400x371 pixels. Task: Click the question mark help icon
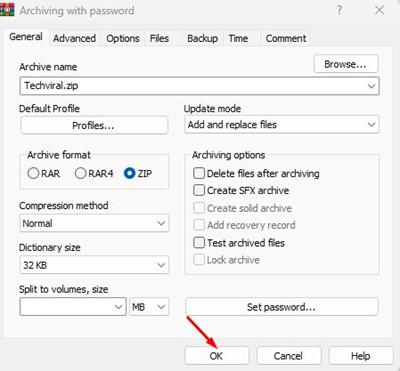pos(339,10)
